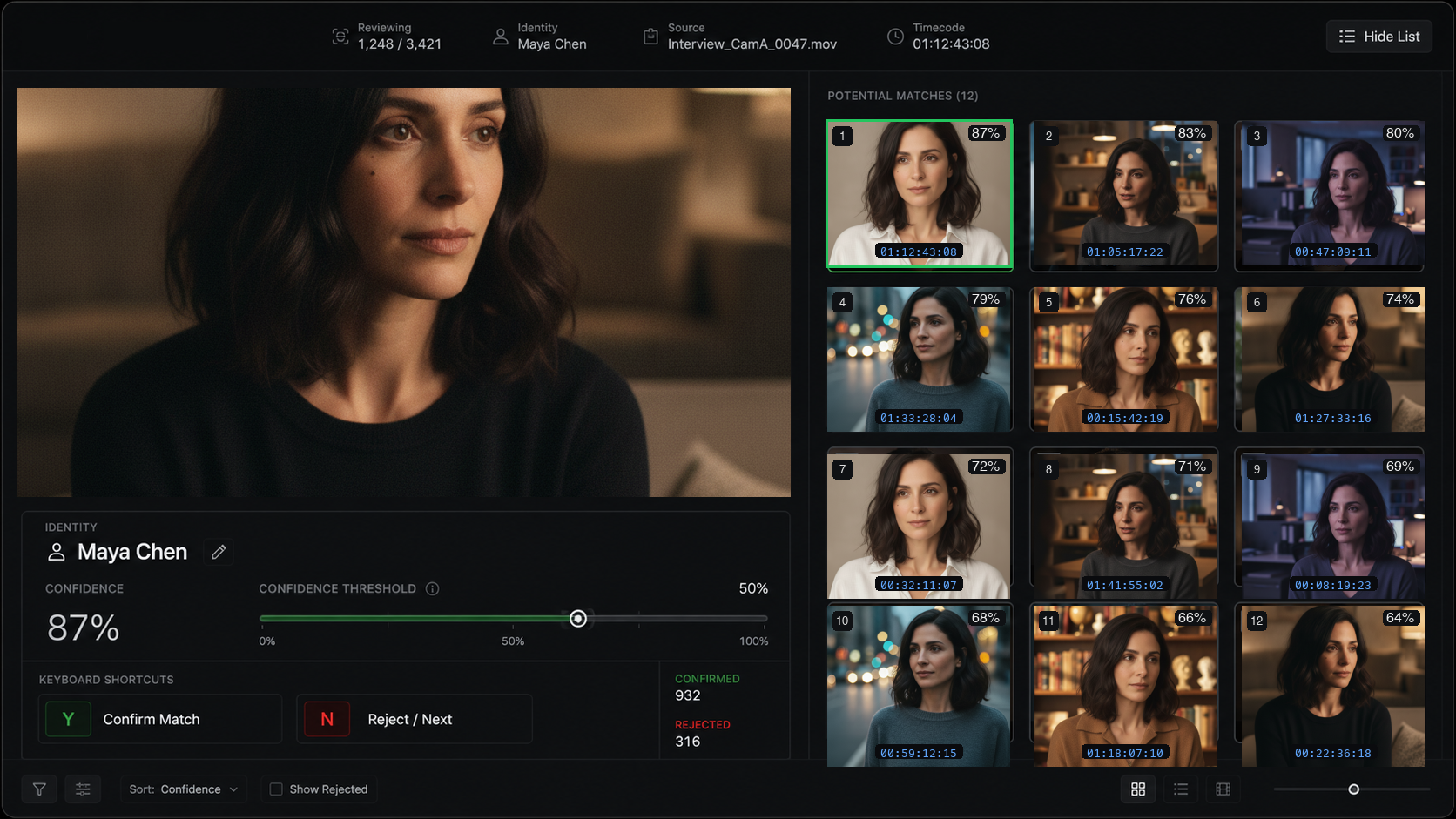Select match 5 thumbnail at 76%
The height and width of the screenshot is (819, 1456).
click(1124, 359)
